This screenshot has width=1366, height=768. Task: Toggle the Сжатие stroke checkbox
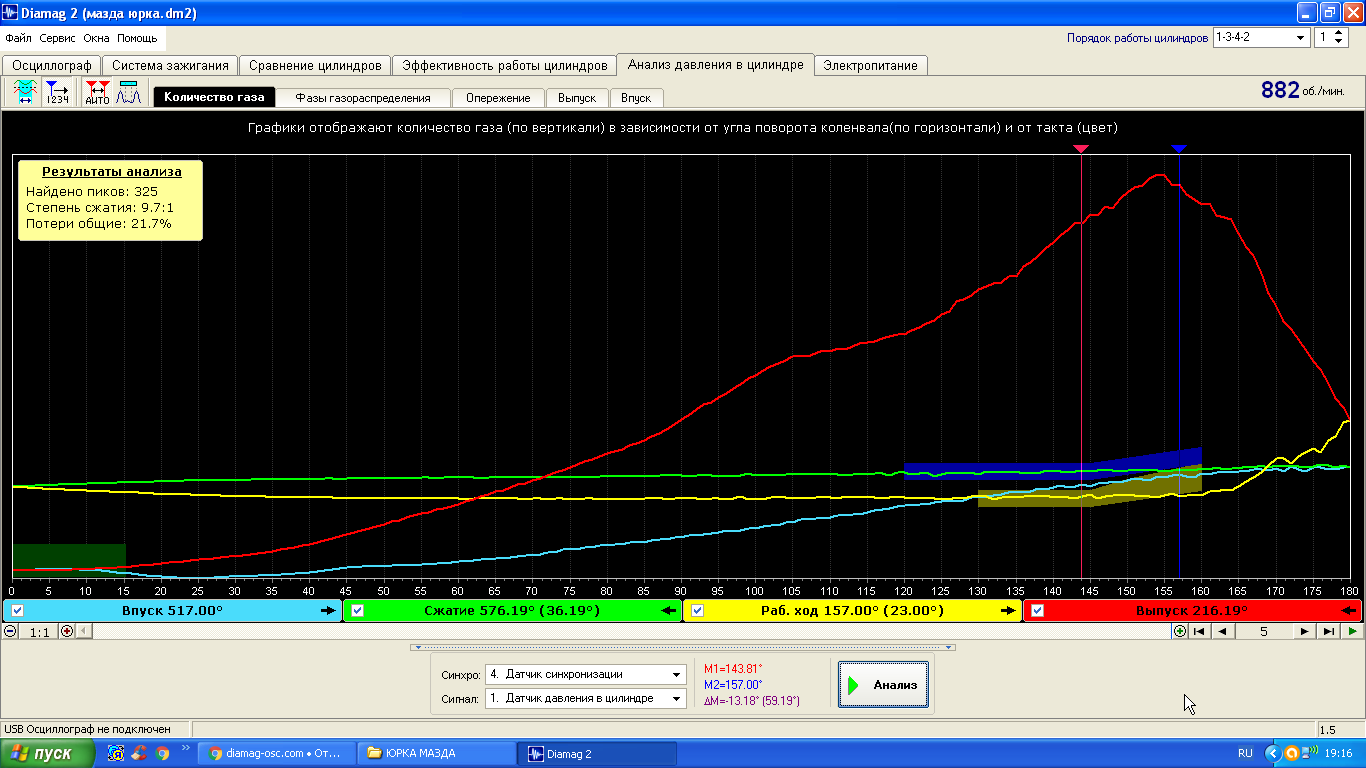click(x=358, y=610)
